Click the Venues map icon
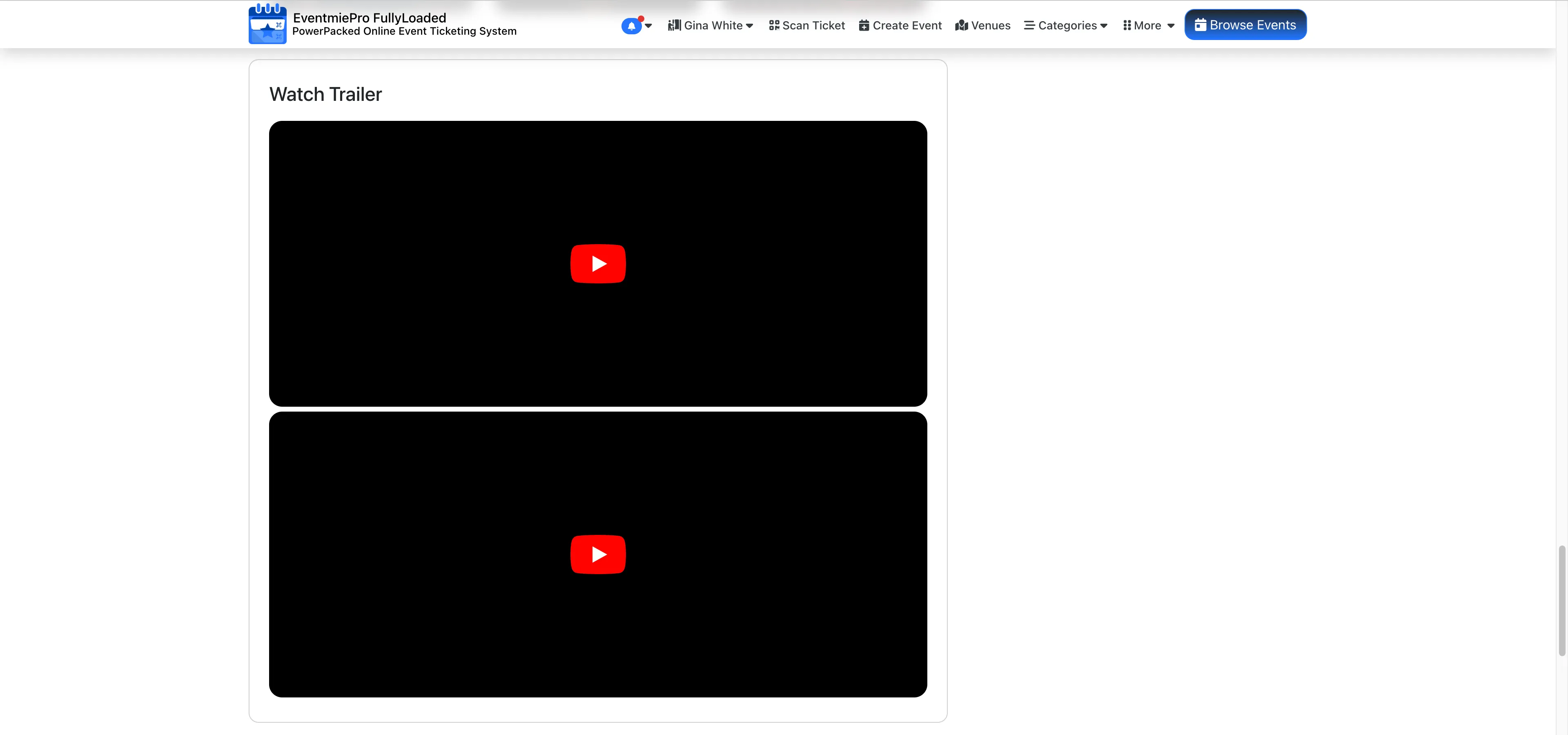Image resolution: width=1568 pixels, height=735 pixels. 962,26
